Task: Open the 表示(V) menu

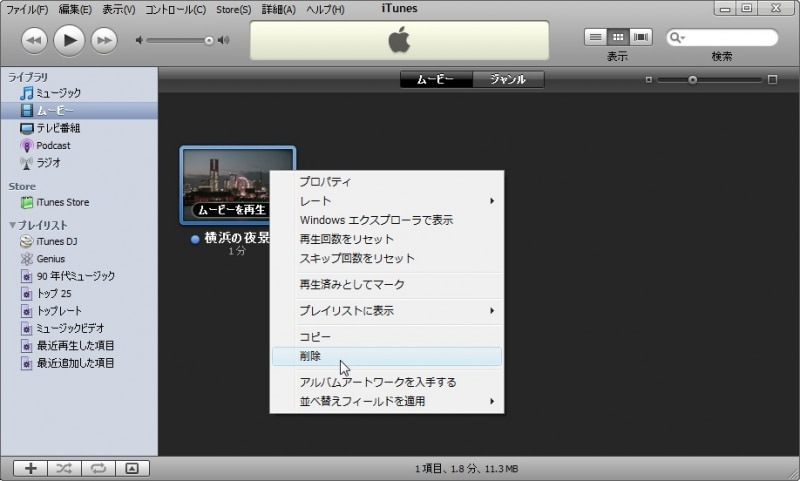Action: point(119,9)
